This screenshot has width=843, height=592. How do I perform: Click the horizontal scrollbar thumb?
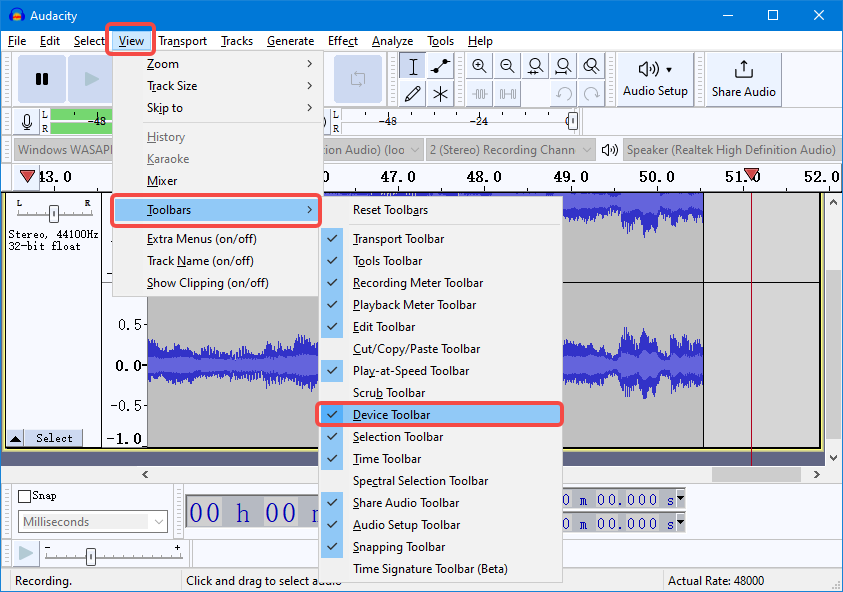(x=756, y=474)
